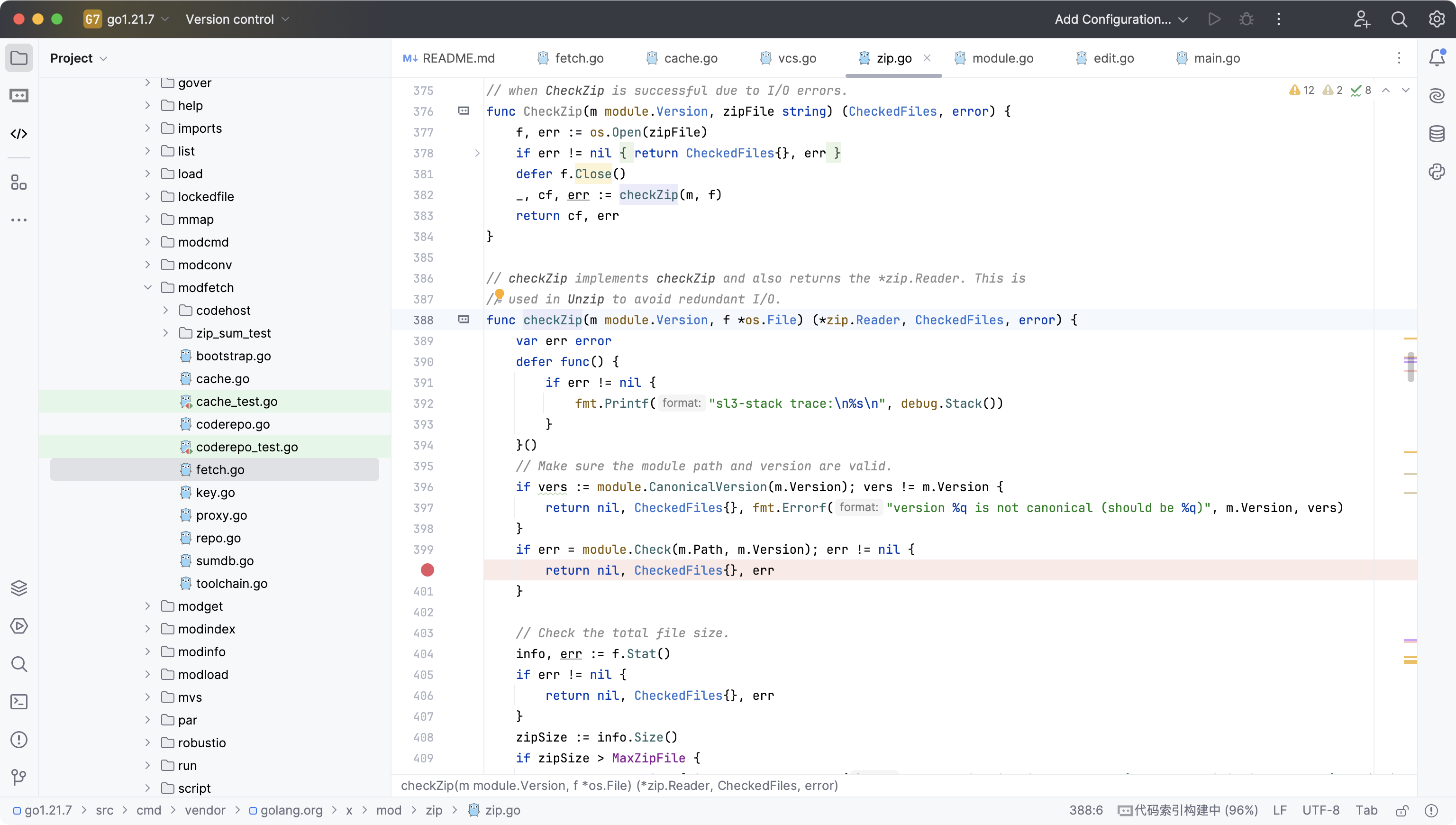Open the status bar problems exclamation icon
Screen dimensions: 1456x825
(1431, 811)
